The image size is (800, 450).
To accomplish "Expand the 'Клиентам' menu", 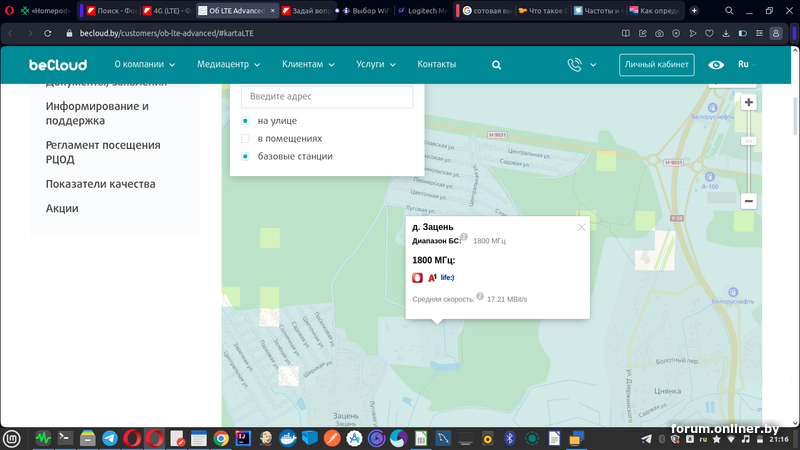I will click(308, 64).
